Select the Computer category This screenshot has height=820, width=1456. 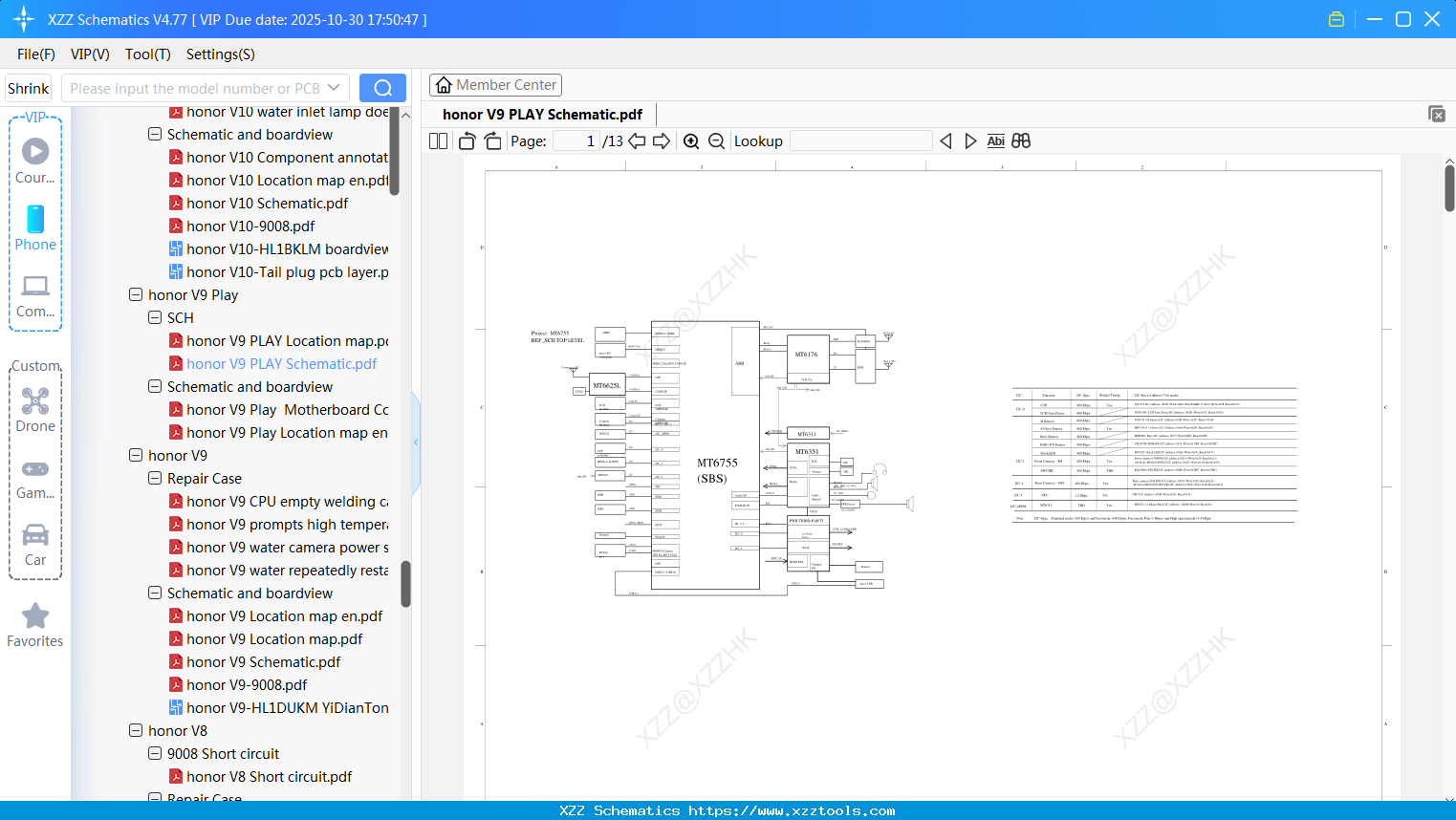(x=35, y=295)
